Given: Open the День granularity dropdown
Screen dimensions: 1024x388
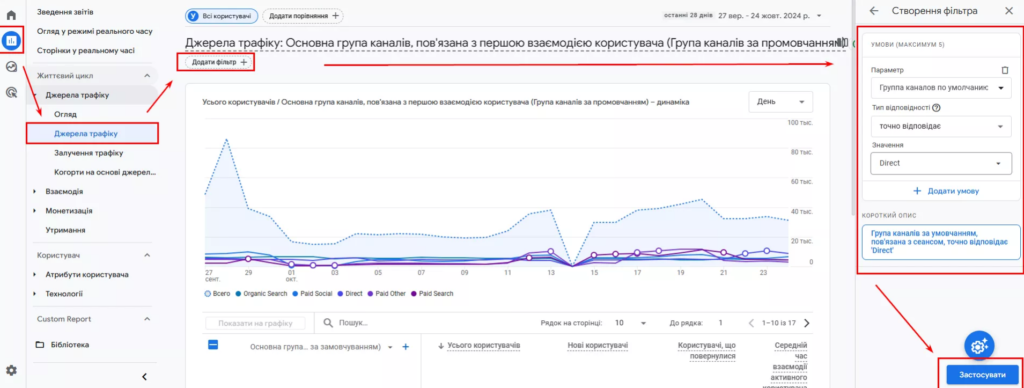Looking at the screenshot, I should coord(780,102).
